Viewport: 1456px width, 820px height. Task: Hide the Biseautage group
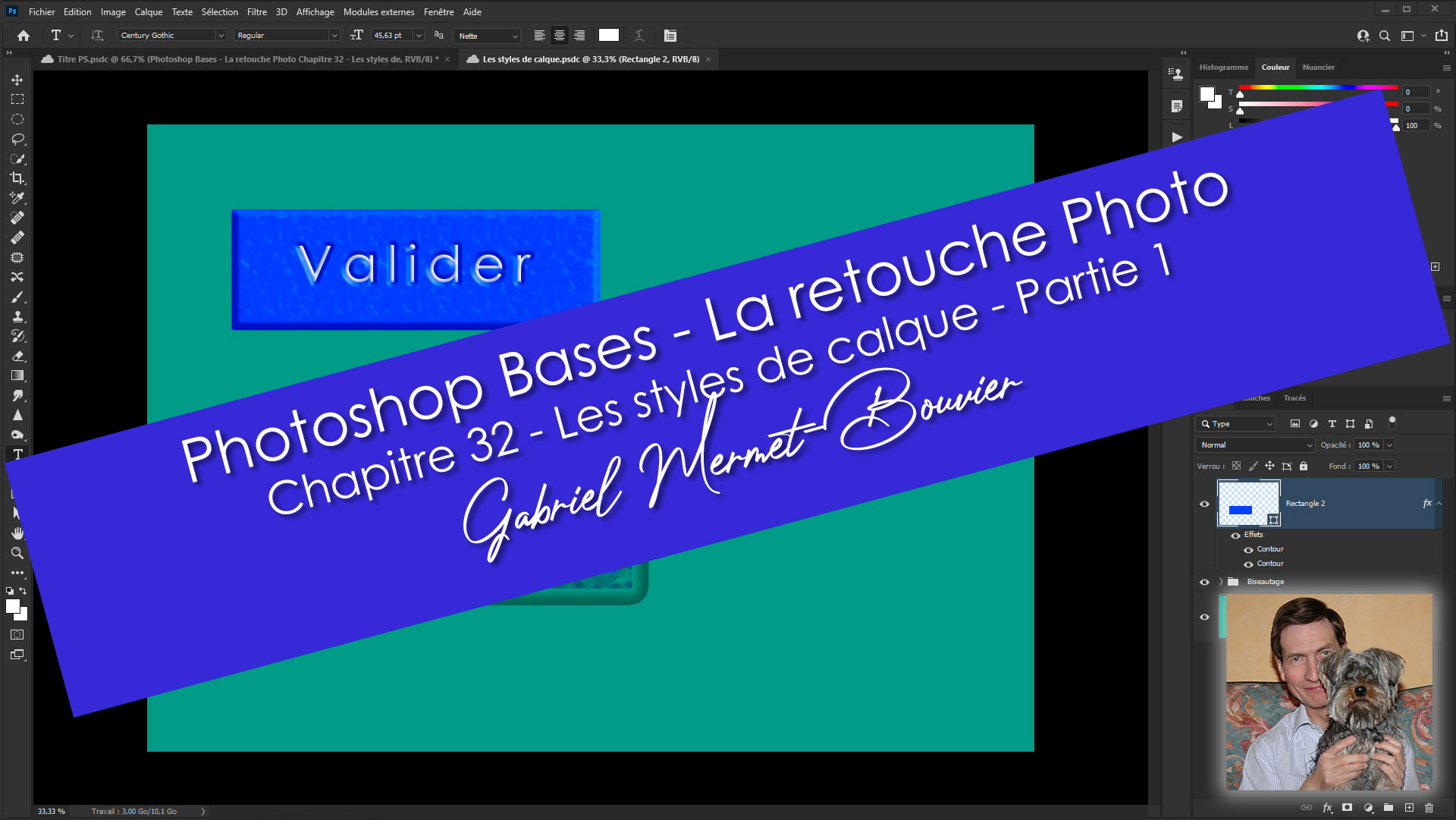point(1204,582)
